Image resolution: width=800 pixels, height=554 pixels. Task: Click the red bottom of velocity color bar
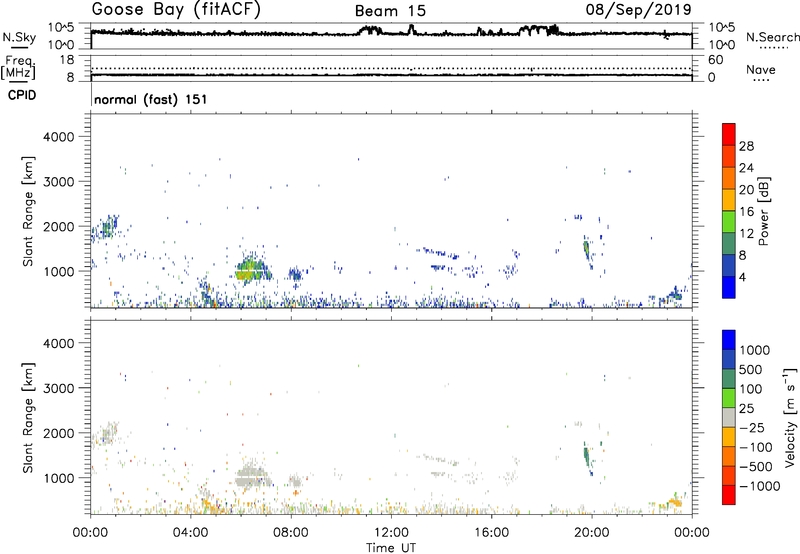[x=729, y=495]
